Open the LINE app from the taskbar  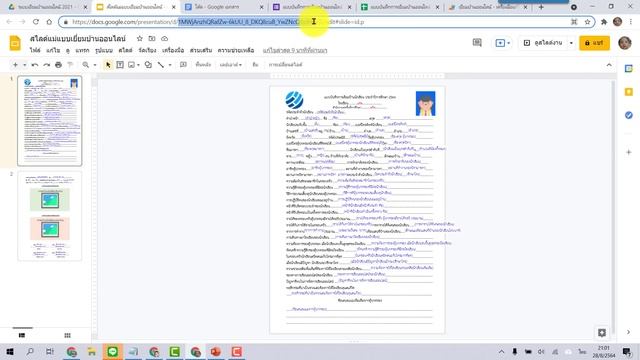(112, 351)
